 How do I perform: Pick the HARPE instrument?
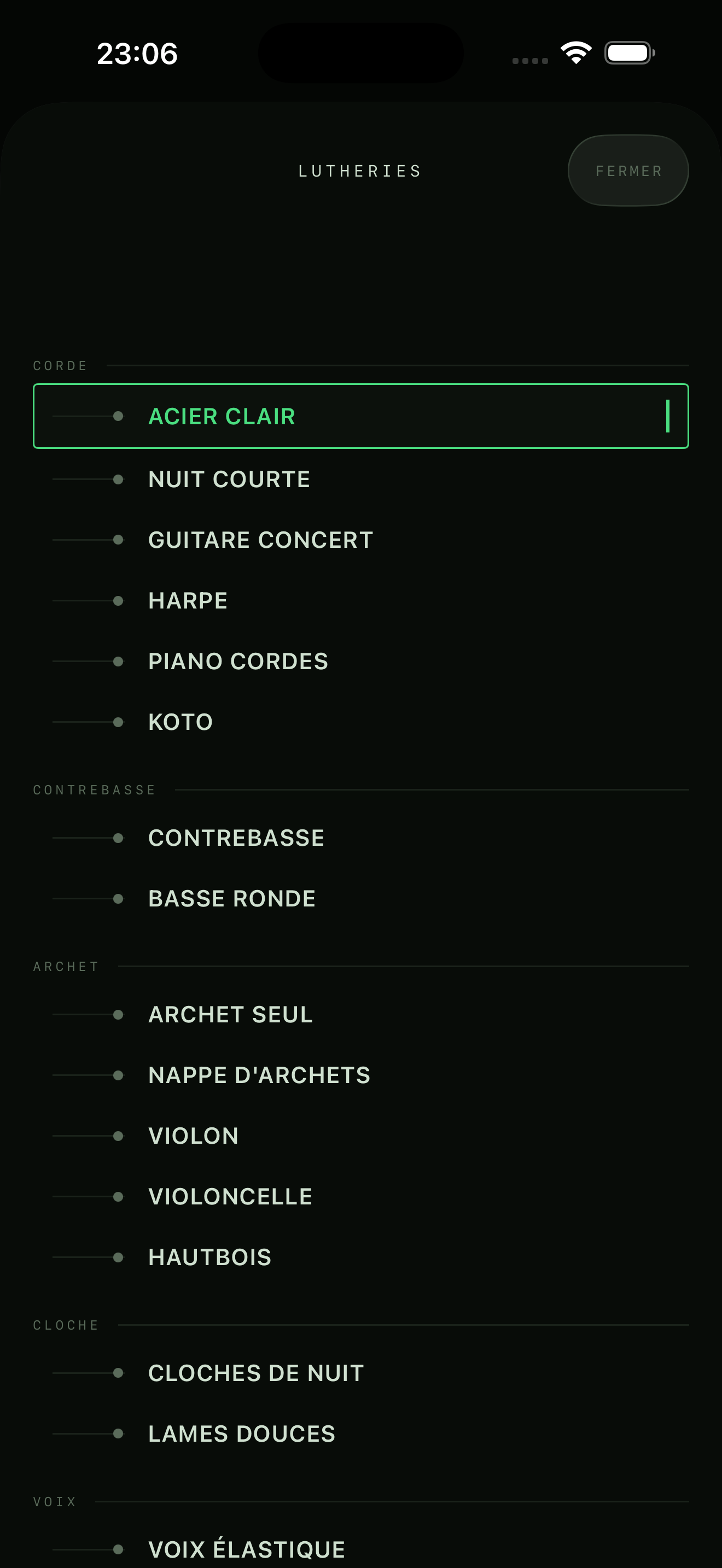(361, 601)
